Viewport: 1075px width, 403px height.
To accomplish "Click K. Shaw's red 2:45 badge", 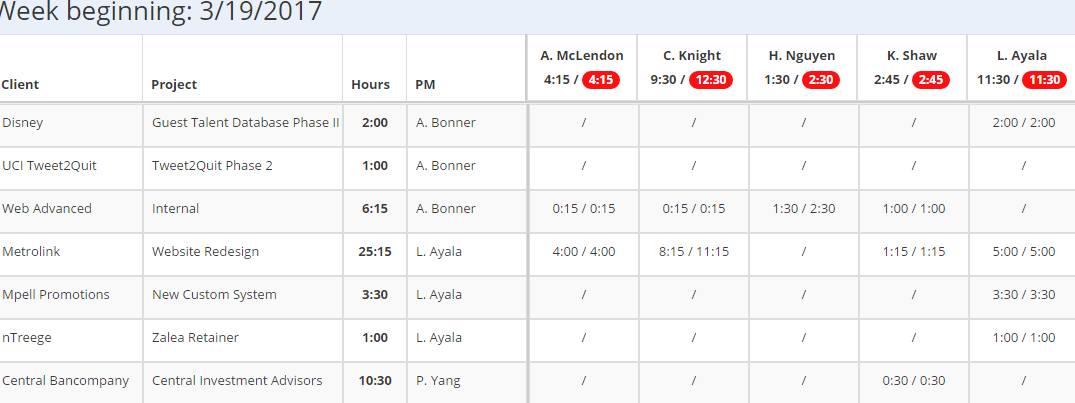I will (x=930, y=79).
